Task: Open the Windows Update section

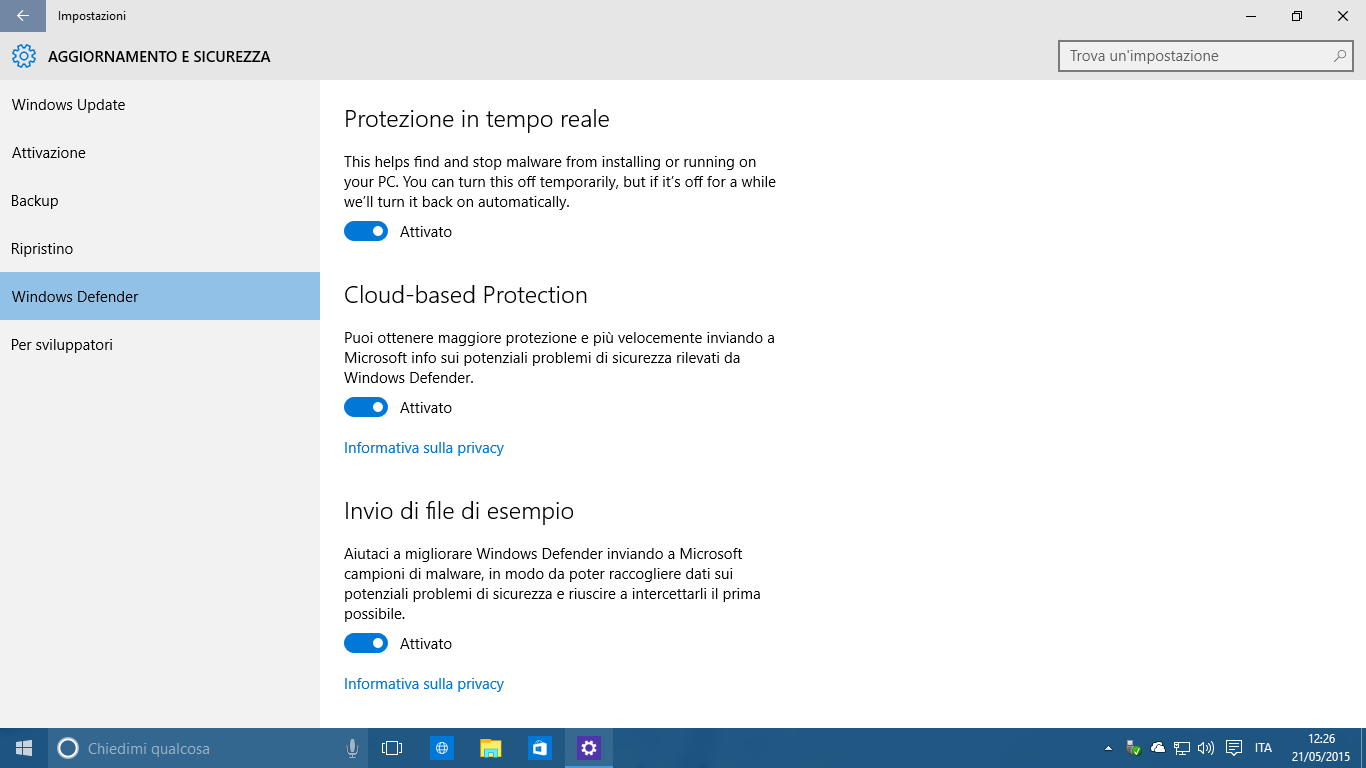Action: (x=160, y=105)
